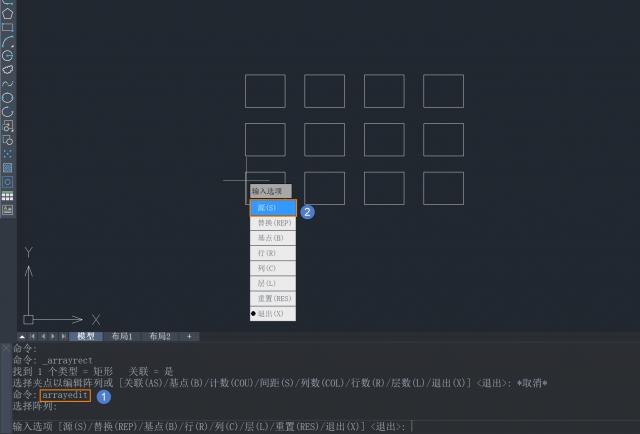The image size is (640, 434).
Task: Select the Multiline Text tool
Action: point(7,210)
